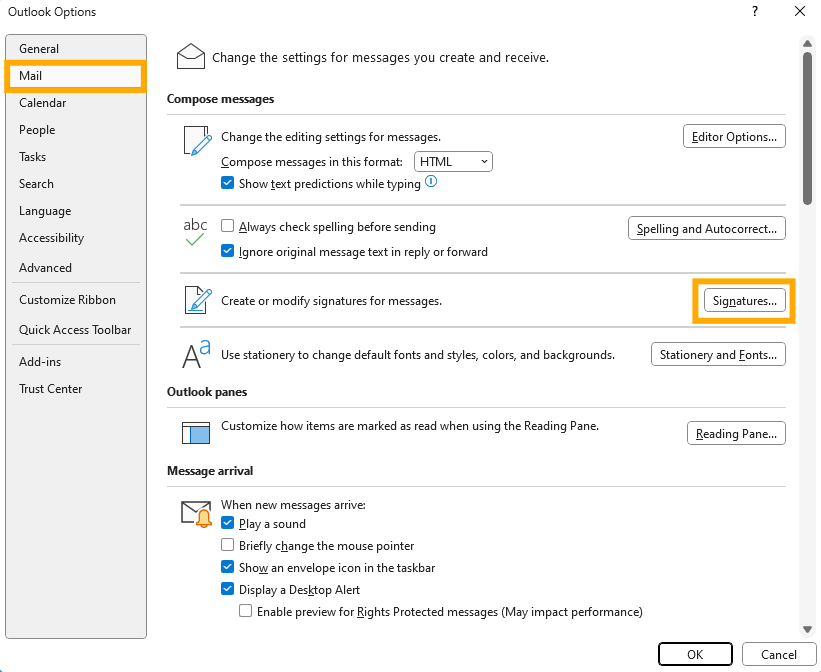
Task: Open Quick Access Toolbar settings
Action: point(75,329)
